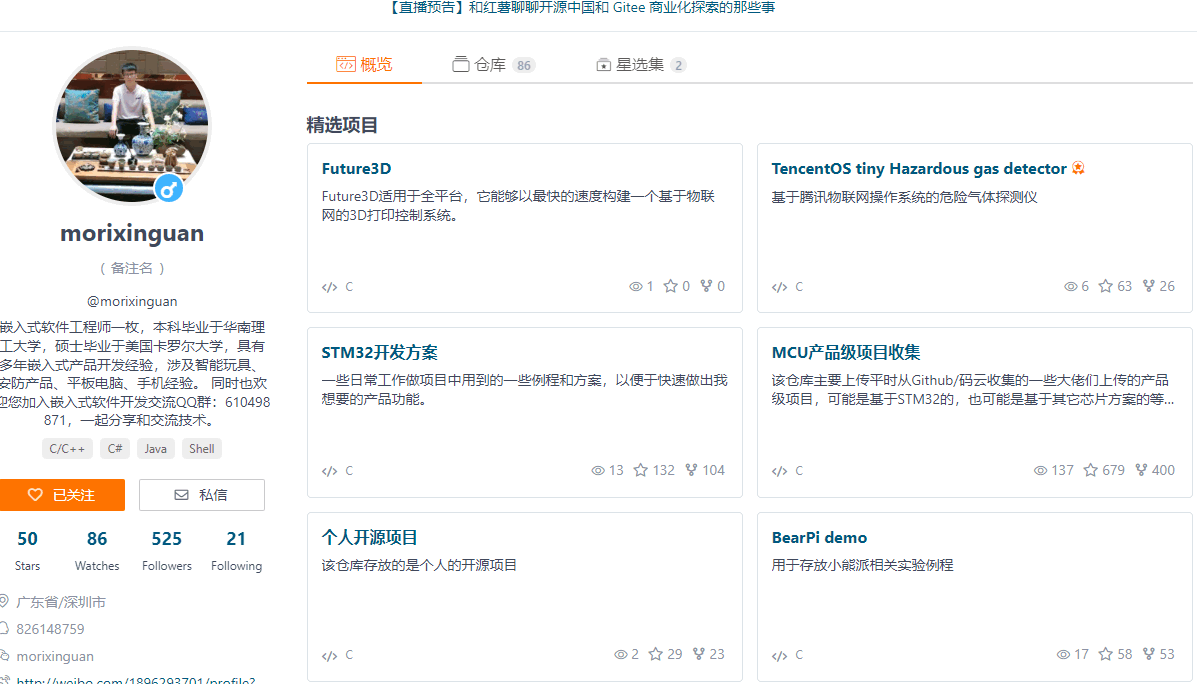The width and height of the screenshot is (1197, 684).
Task: Click code language icon on Future3D card
Action: [x=329, y=287]
